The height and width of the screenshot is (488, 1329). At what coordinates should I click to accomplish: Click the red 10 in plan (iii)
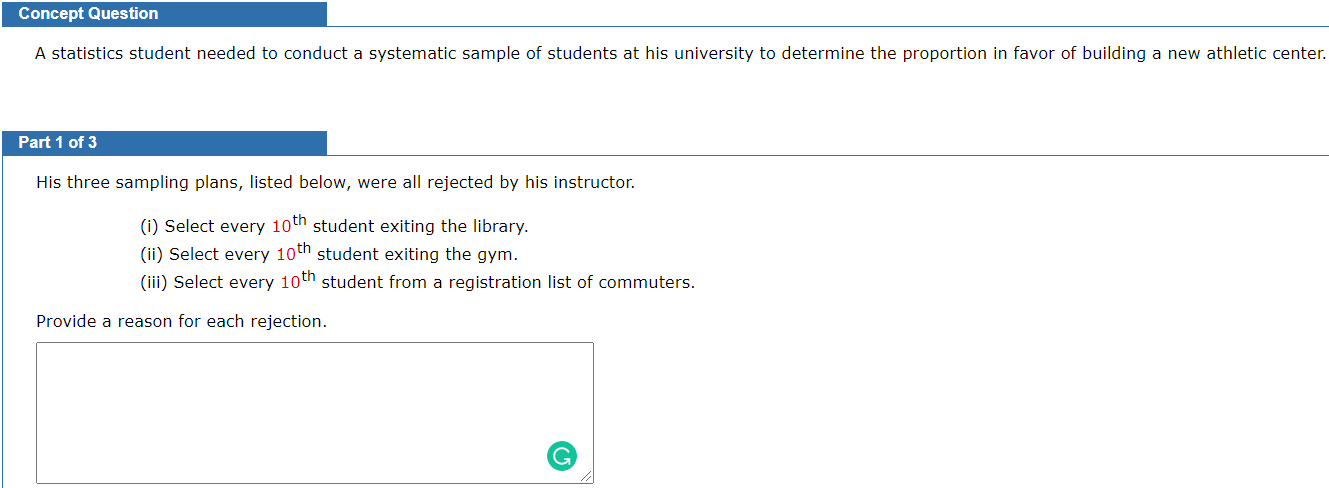[289, 283]
